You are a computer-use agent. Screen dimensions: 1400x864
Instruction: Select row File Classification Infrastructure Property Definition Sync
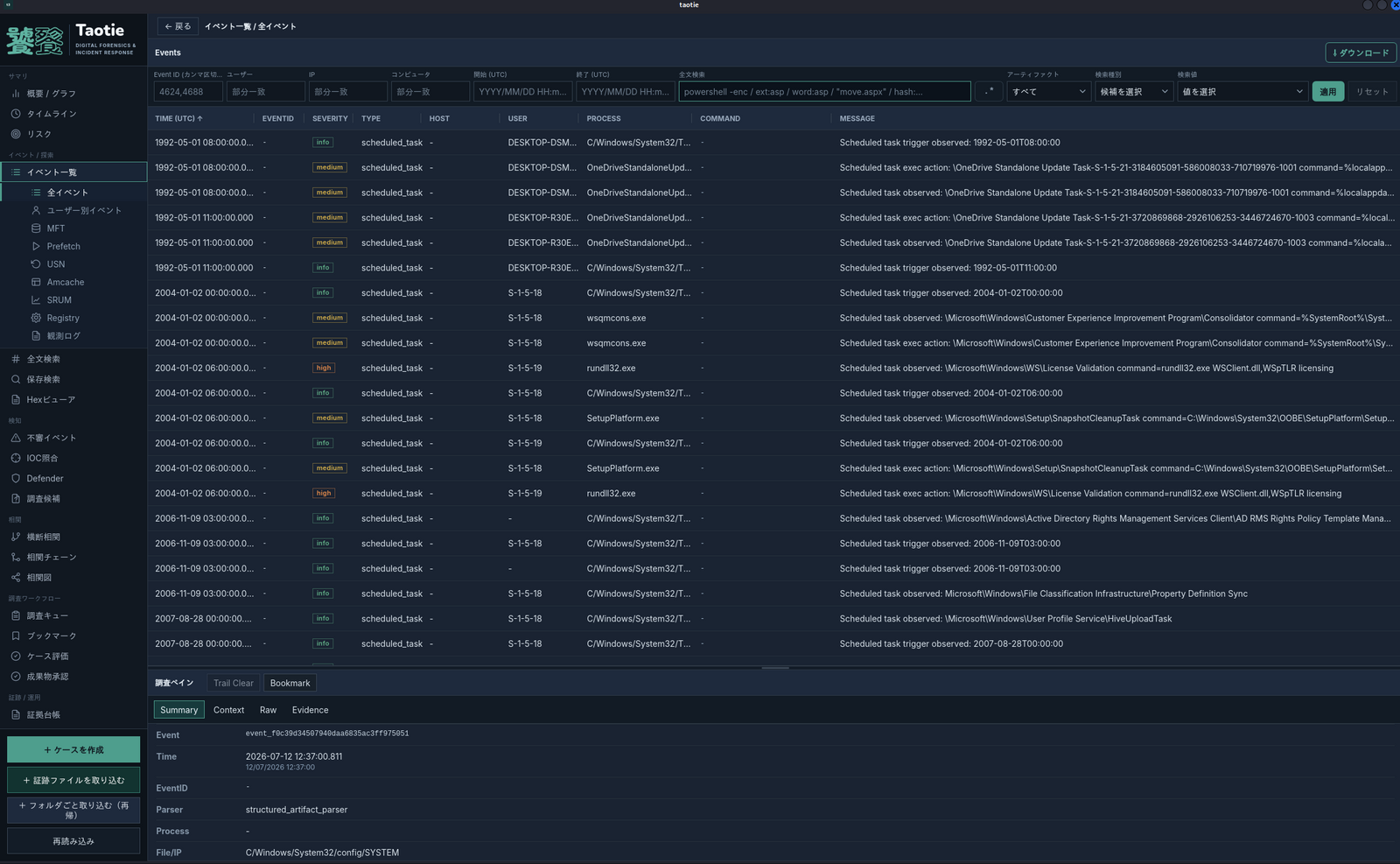tap(773, 594)
